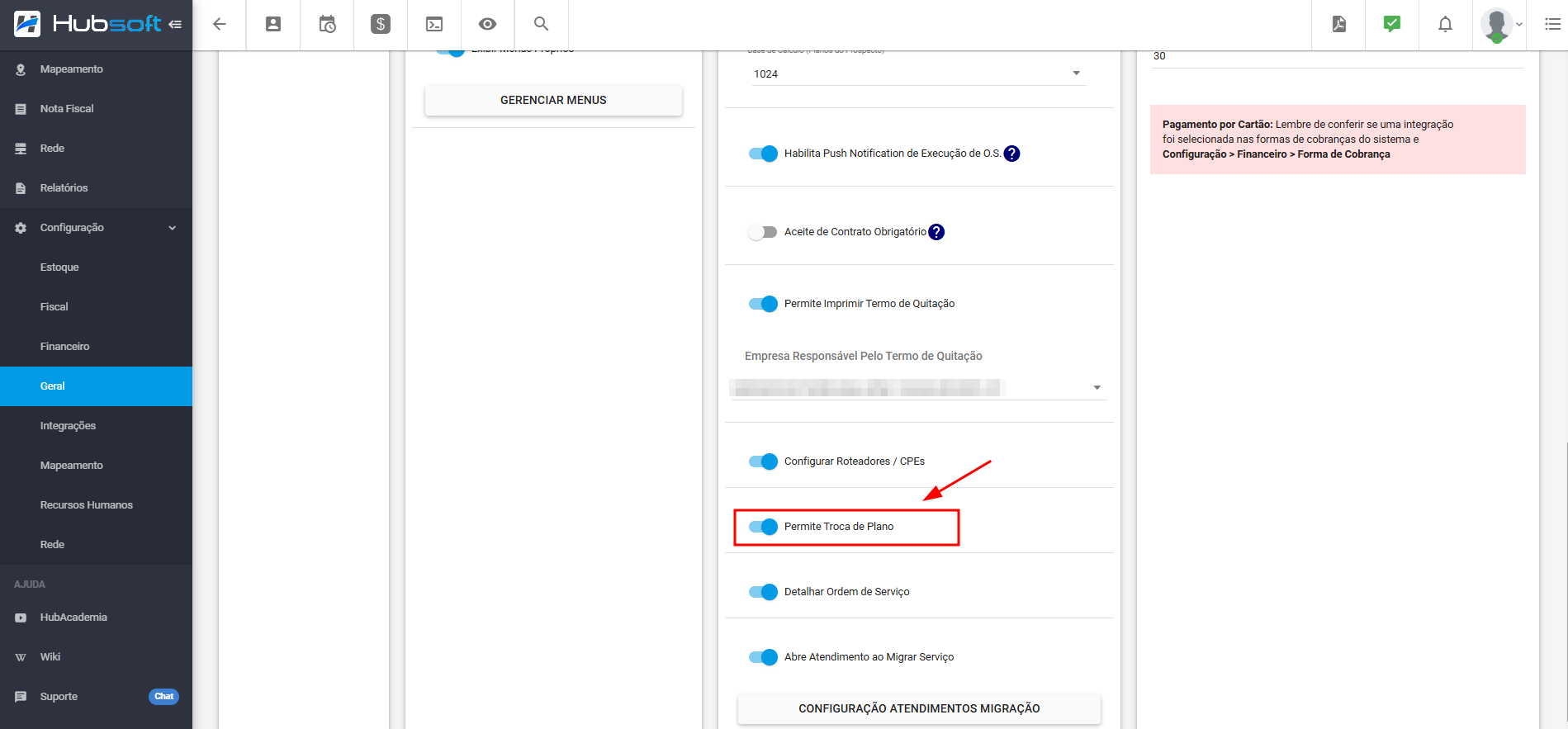Image resolution: width=1568 pixels, height=729 pixels.
Task: Click the eye visibility icon in toolbar
Action: tap(488, 25)
